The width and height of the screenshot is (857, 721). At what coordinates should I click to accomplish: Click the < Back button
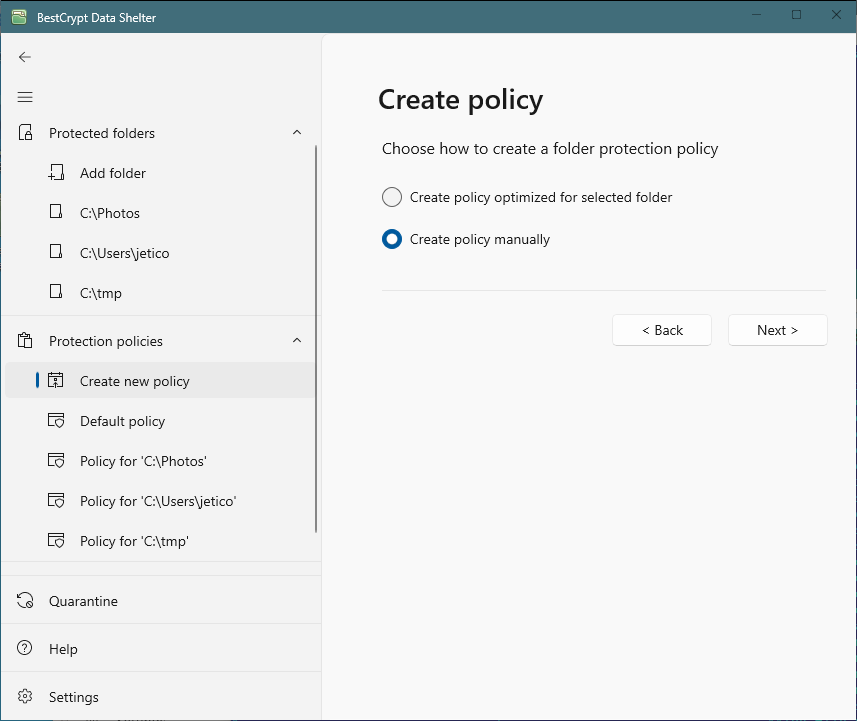tap(662, 330)
